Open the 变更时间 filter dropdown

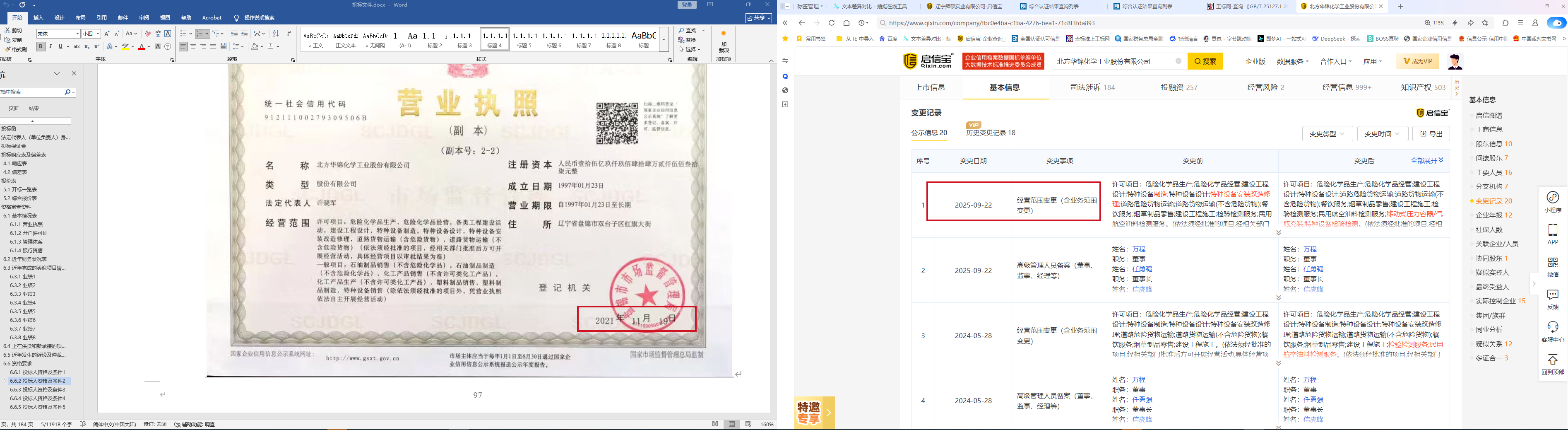1382,134
